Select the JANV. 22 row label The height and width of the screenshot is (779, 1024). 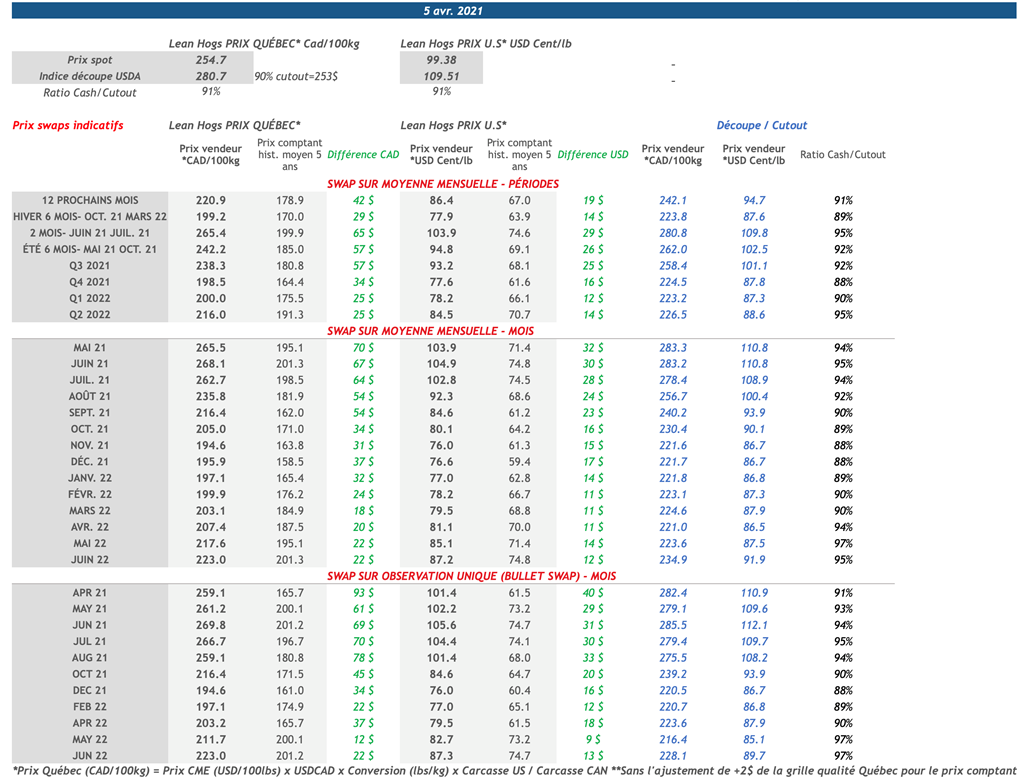(90, 478)
